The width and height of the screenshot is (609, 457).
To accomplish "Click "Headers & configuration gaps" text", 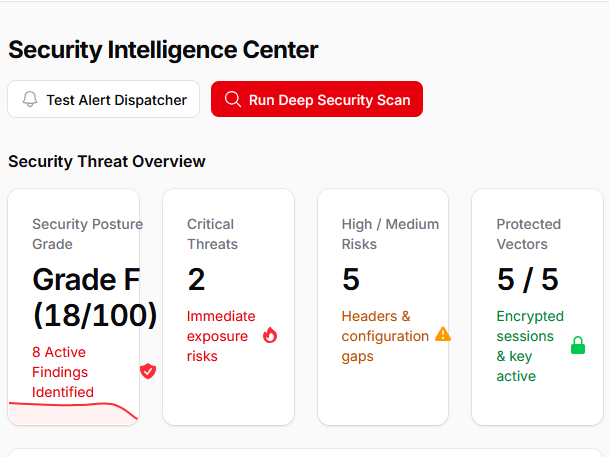I will [x=385, y=336].
